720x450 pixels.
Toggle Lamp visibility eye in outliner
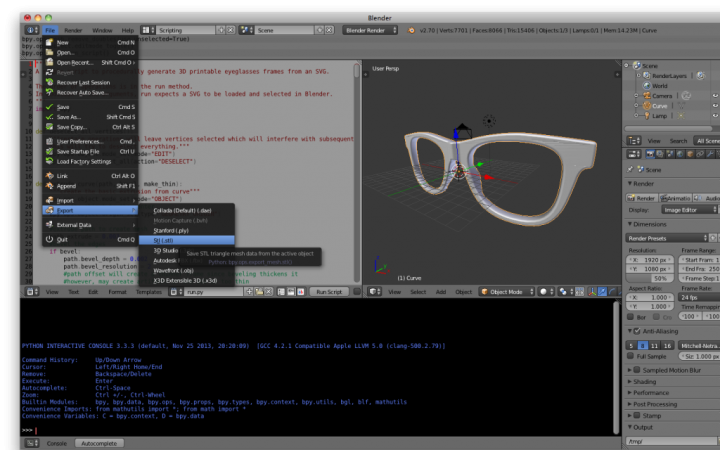pos(715,116)
